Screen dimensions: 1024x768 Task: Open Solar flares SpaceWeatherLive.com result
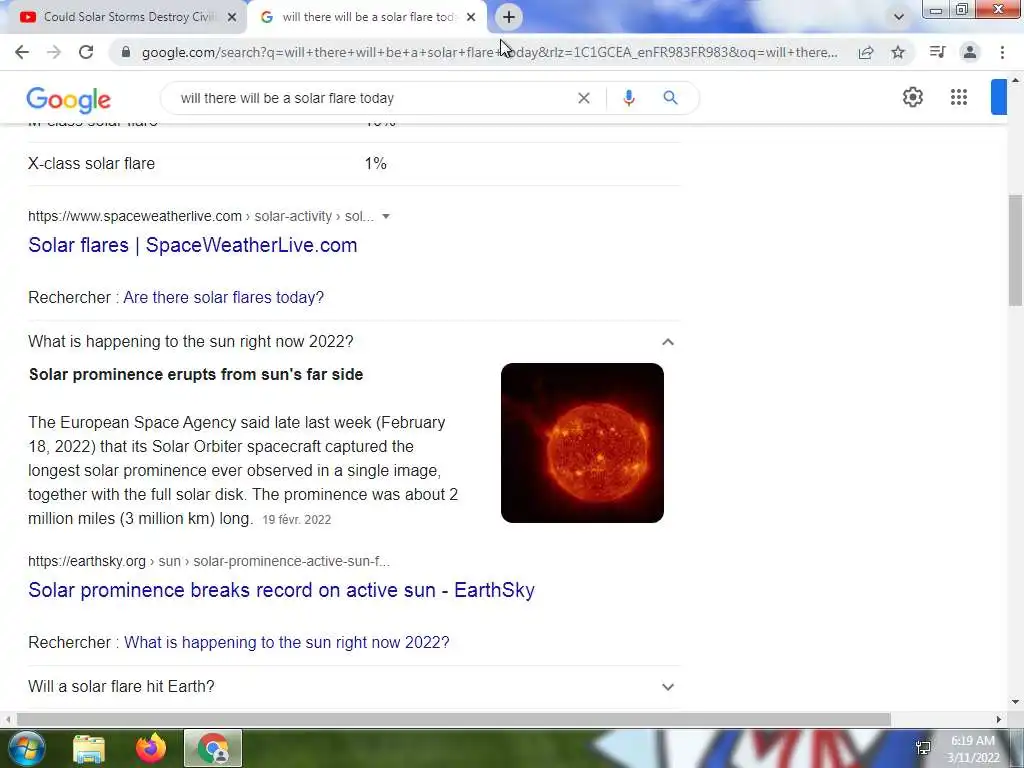click(x=193, y=245)
